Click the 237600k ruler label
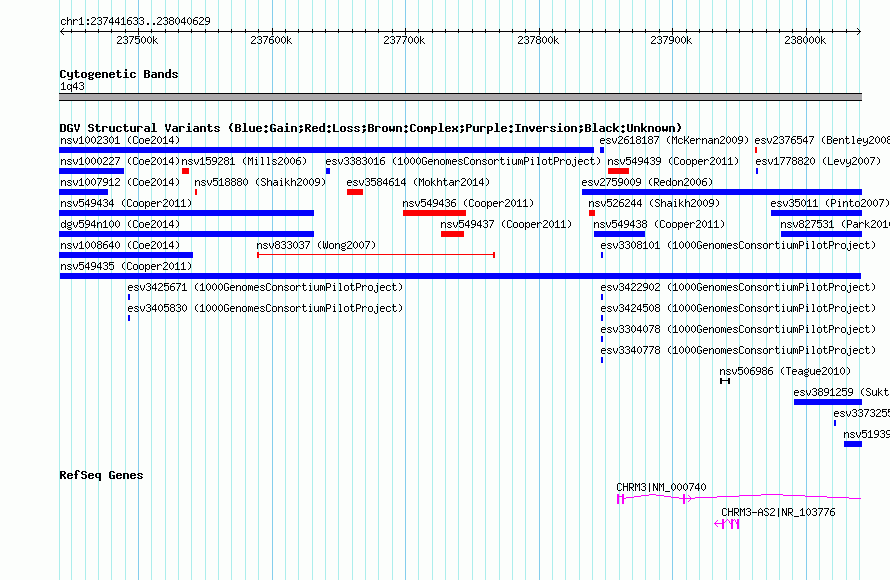The width and height of the screenshot is (890, 580). [271, 40]
